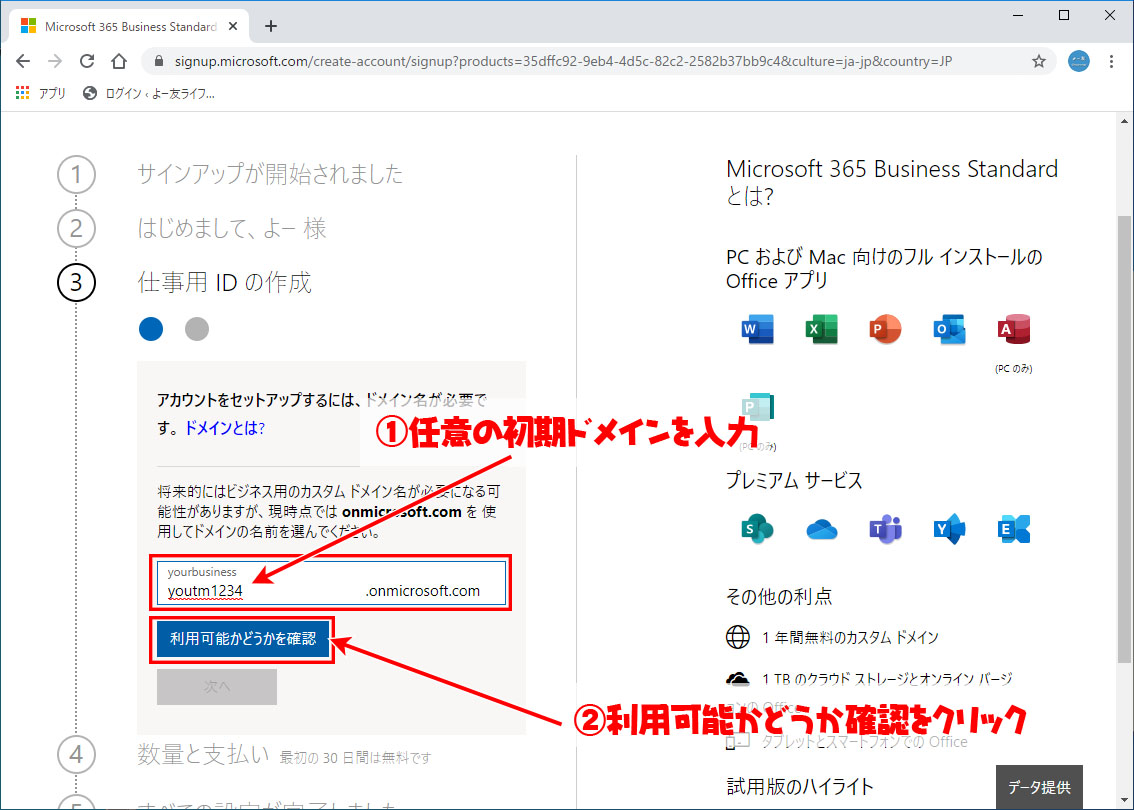Click the その他の利点 heading
Viewport: 1134px width, 810px height.
[779, 597]
